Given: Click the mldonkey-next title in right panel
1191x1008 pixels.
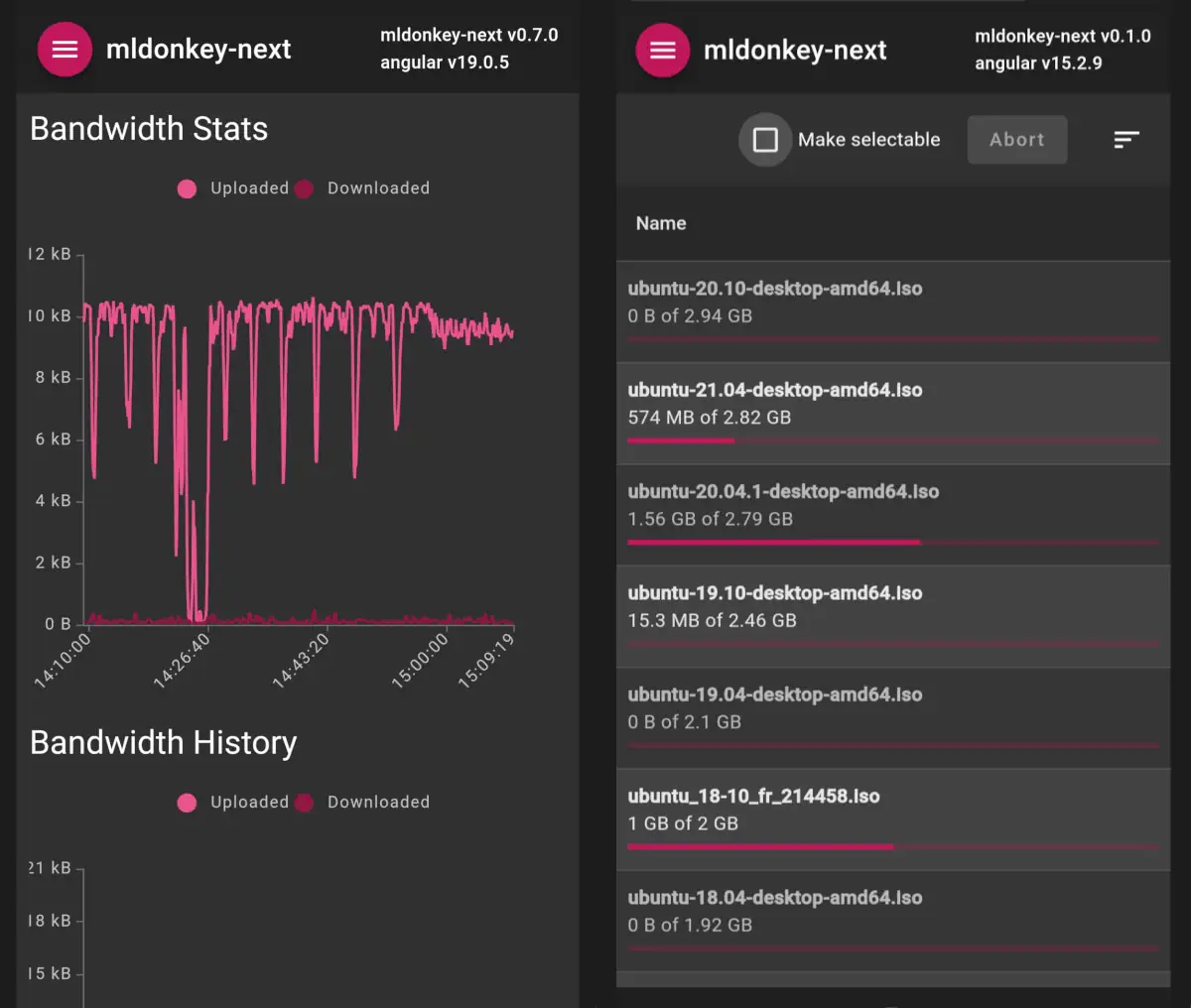Looking at the screenshot, I should [x=795, y=51].
